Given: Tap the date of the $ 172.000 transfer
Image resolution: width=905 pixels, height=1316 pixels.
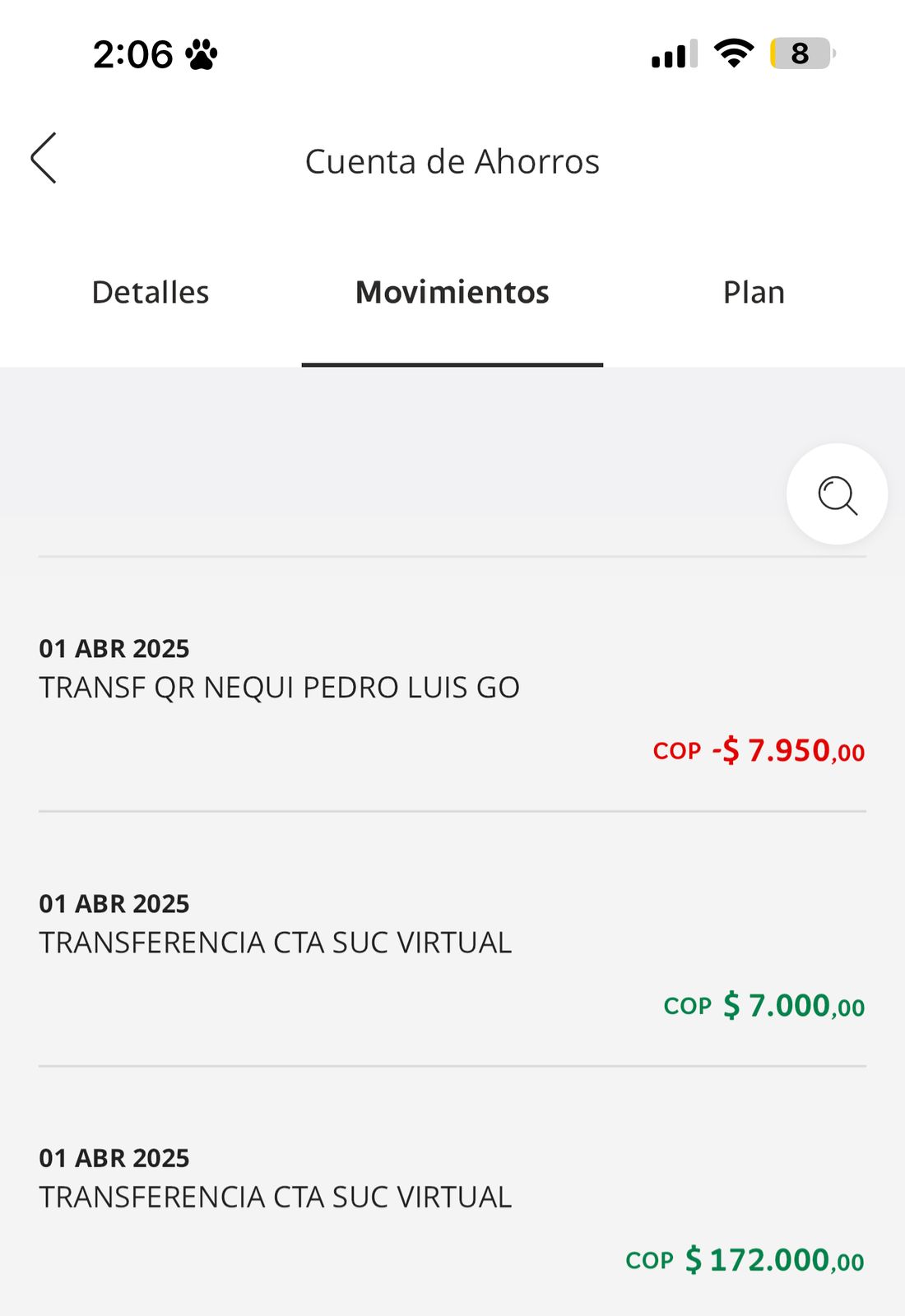Looking at the screenshot, I should tap(114, 1158).
